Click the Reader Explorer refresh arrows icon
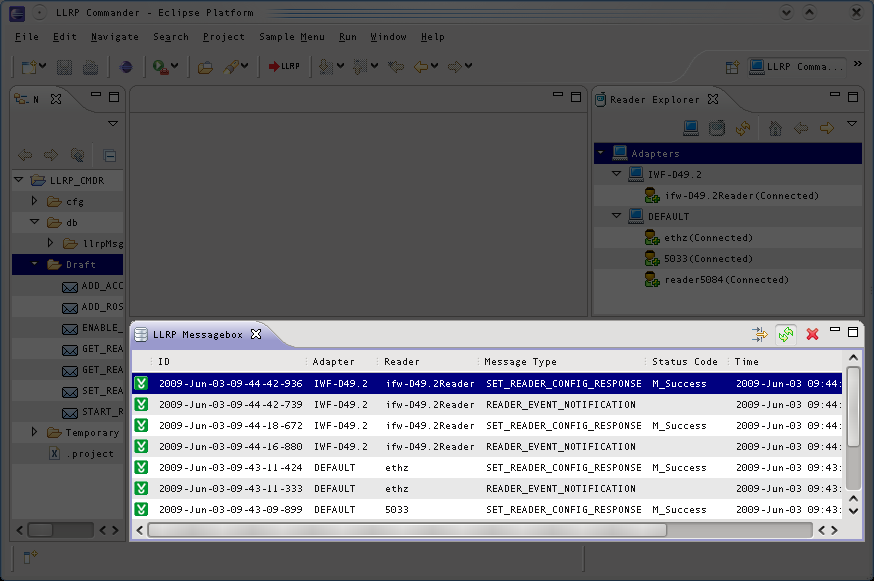The height and width of the screenshot is (581, 874). 743,128
